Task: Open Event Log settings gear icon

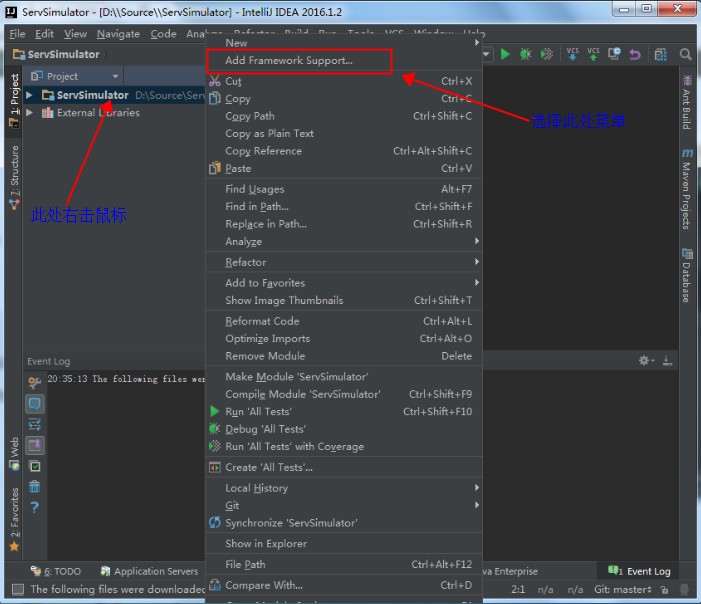Action: [x=646, y=360]
